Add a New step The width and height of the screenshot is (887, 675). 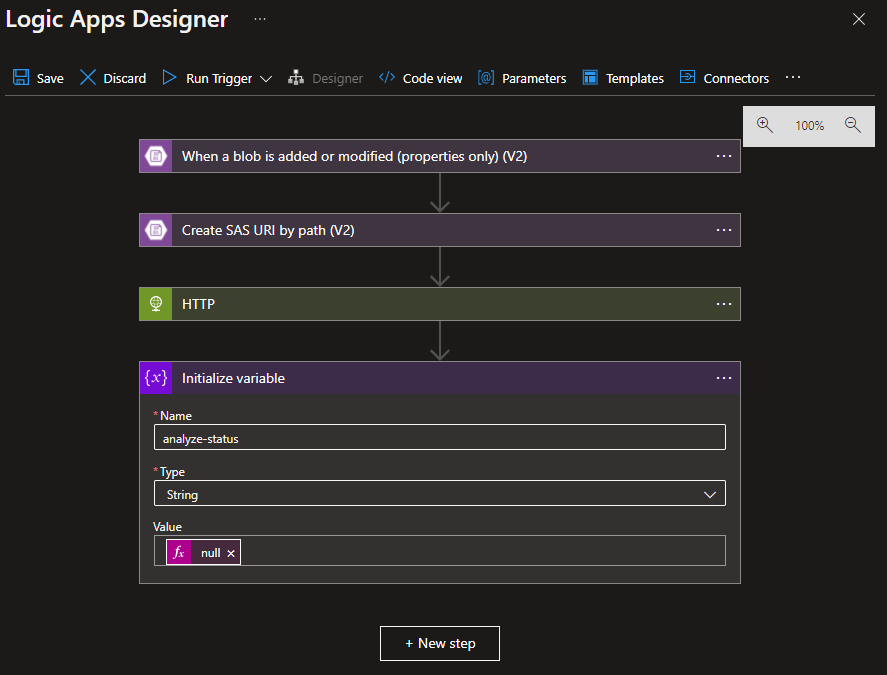[x=440, y=643]
